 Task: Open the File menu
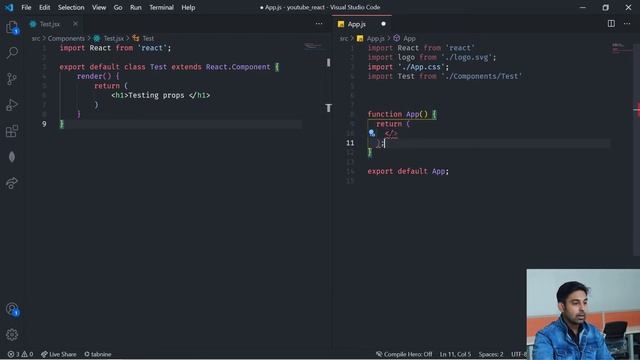click(x=26, y=7)
